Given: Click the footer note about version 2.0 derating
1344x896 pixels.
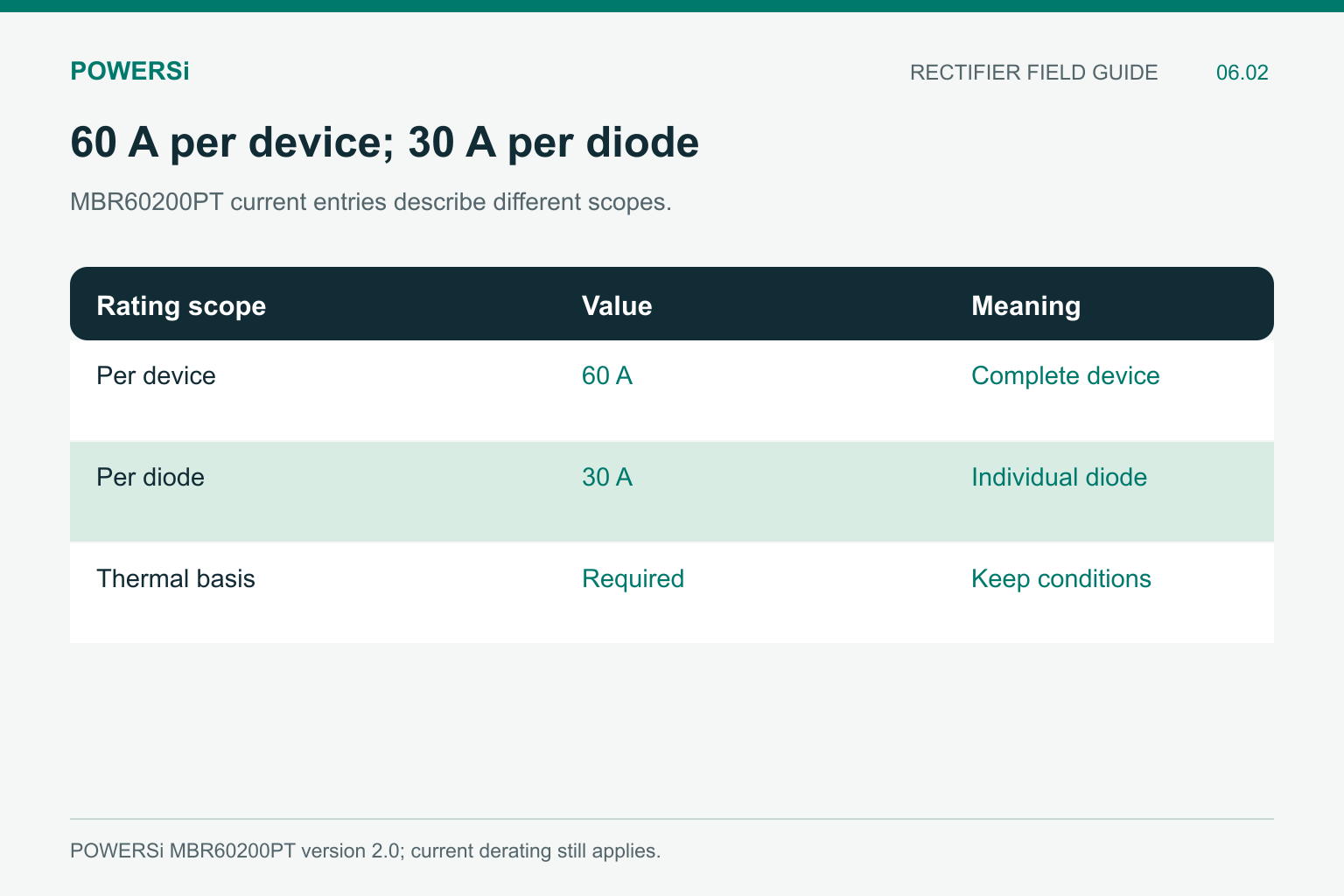Looking at the screenshot, I should pyautogui.click(x=365, y=850).
